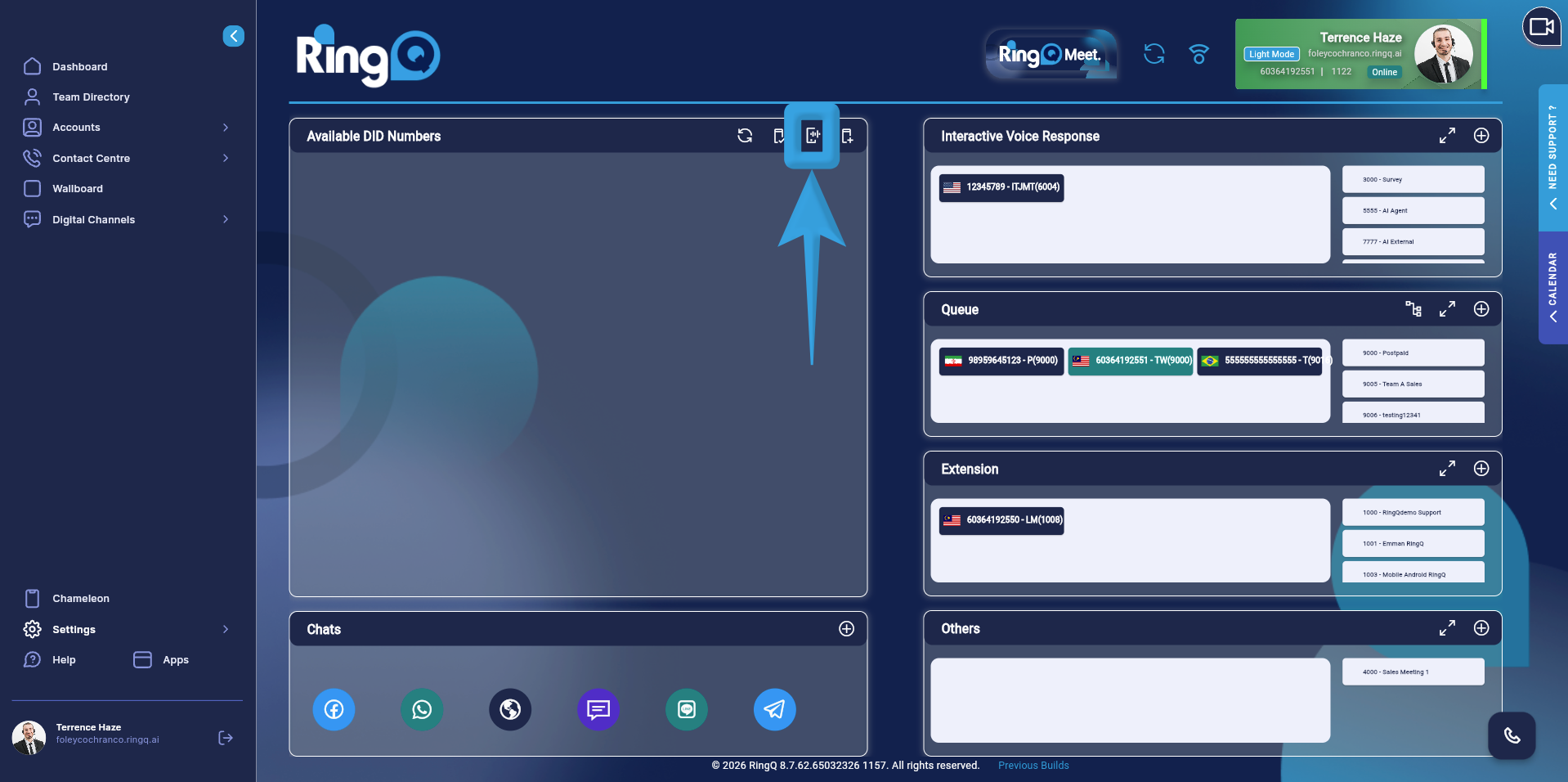
Task: Click the Wi-Fi connection status icon
Action: [1198, 54]
